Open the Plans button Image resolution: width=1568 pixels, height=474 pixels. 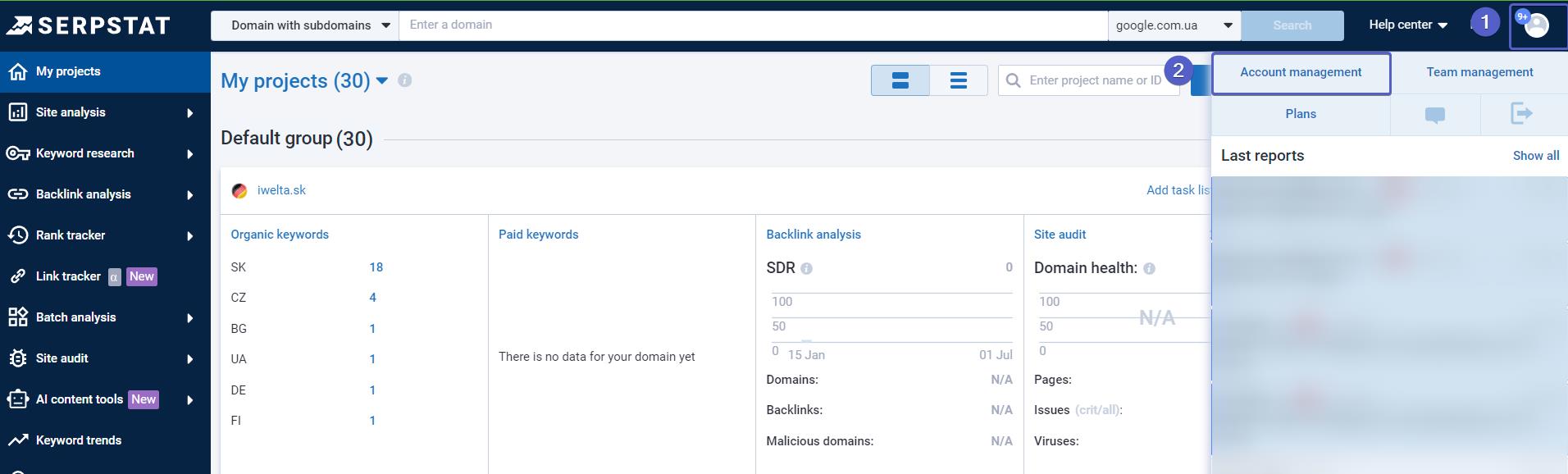tap(1301, 114)
